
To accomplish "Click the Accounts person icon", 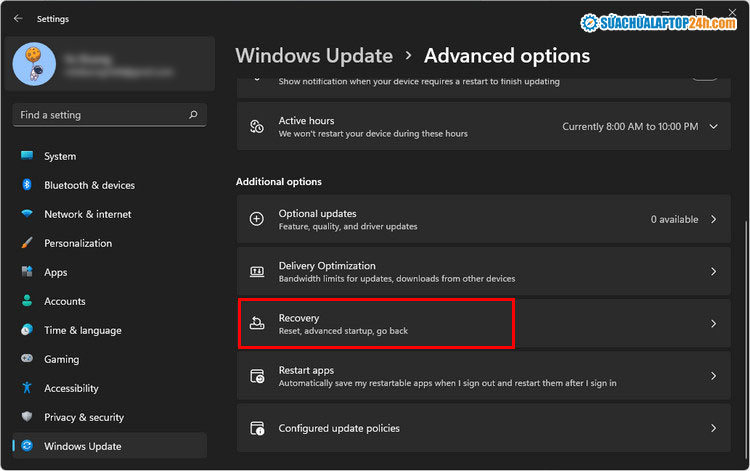I will 27,301.
